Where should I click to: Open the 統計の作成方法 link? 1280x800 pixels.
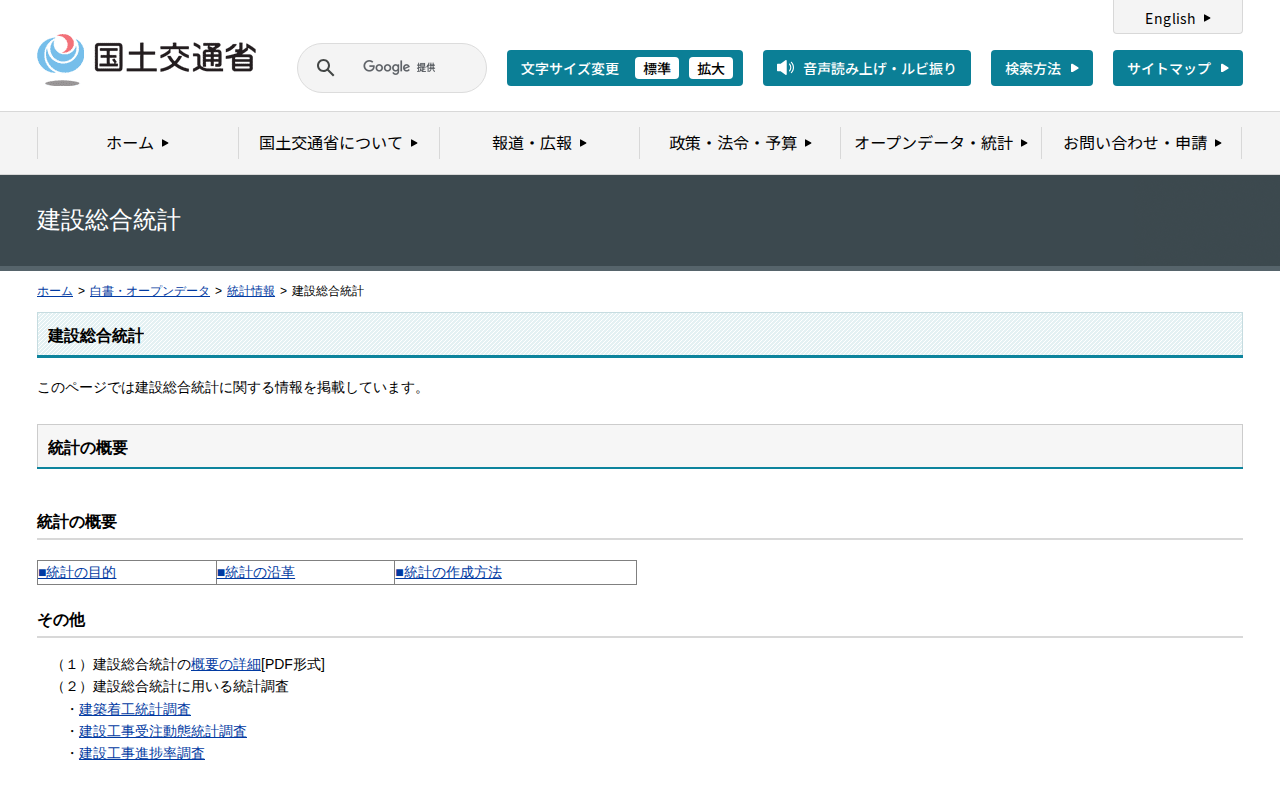[x=449, y=573]
